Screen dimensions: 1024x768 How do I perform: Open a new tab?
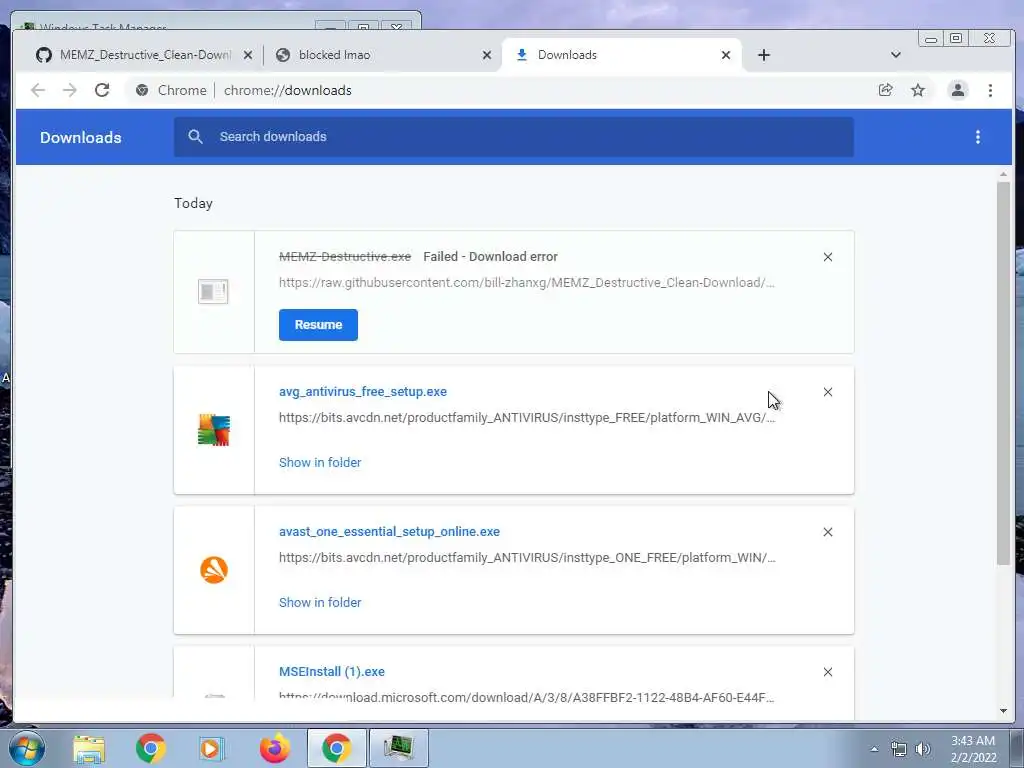[x=763, y=55]
